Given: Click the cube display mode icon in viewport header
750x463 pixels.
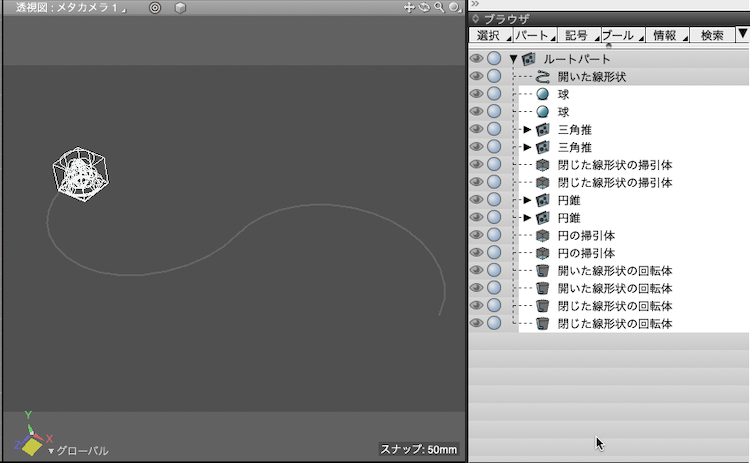Looking at the screenshot, I should [180, 8].
